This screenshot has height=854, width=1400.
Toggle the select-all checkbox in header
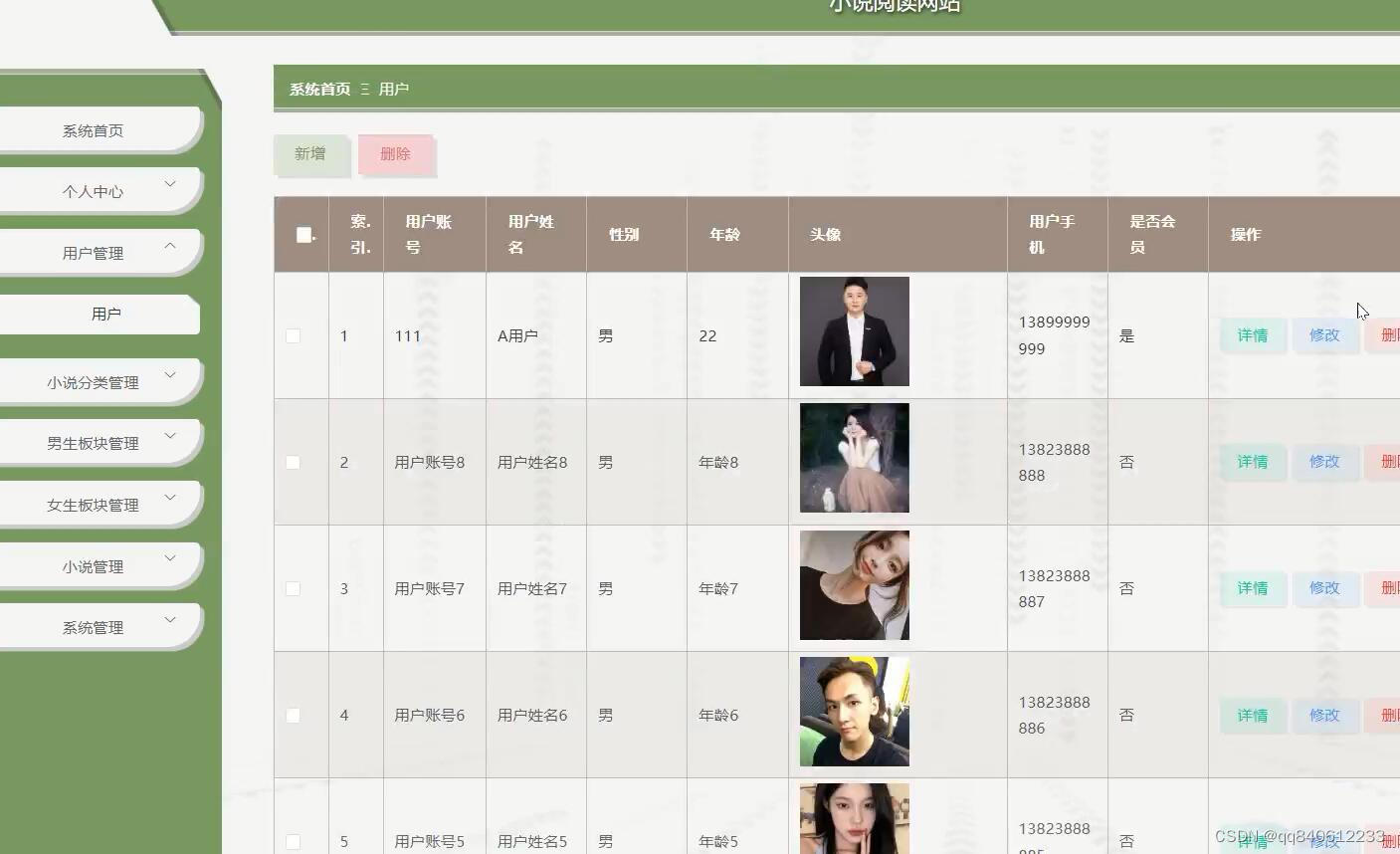(x=303, y=235)
